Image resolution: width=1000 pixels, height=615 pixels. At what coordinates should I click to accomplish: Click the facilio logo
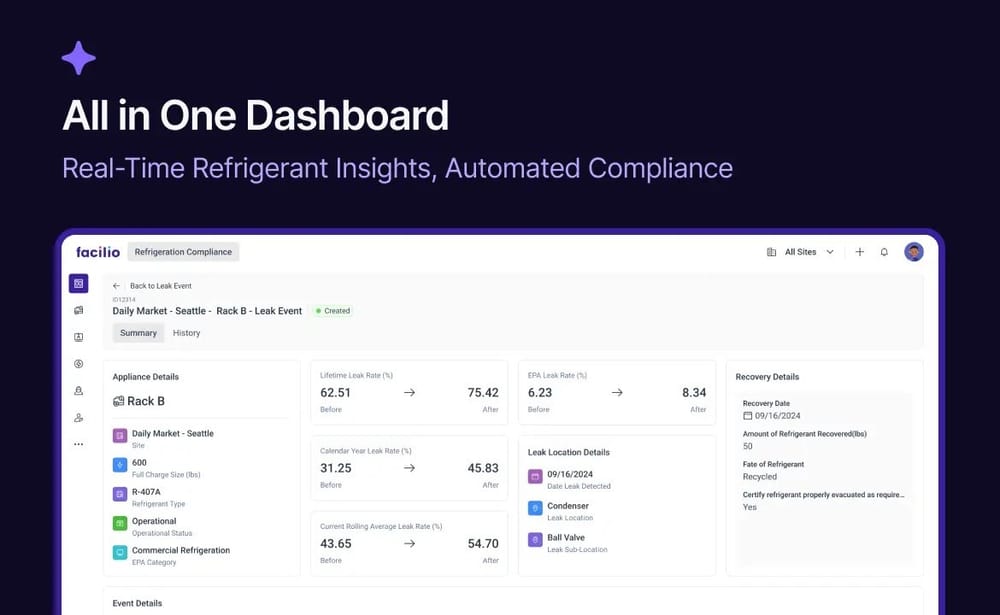(x=97, y=252)
